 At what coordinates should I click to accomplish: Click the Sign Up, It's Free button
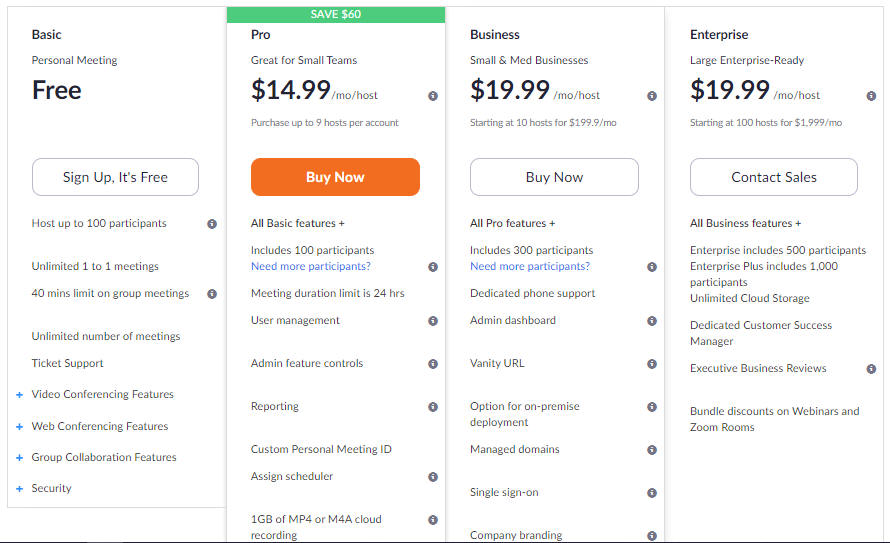point(115,177)
